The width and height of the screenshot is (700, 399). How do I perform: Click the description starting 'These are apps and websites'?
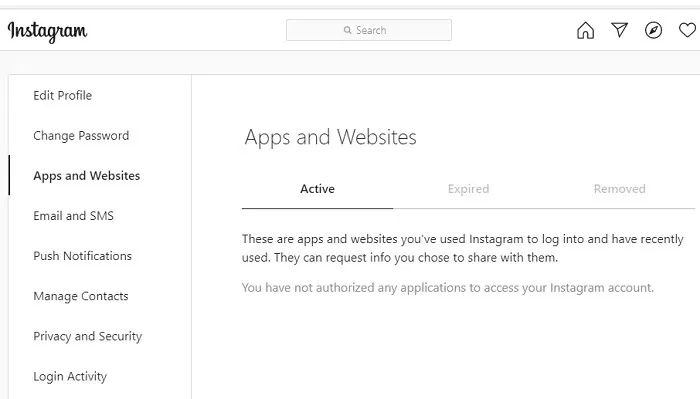(462, 248)
